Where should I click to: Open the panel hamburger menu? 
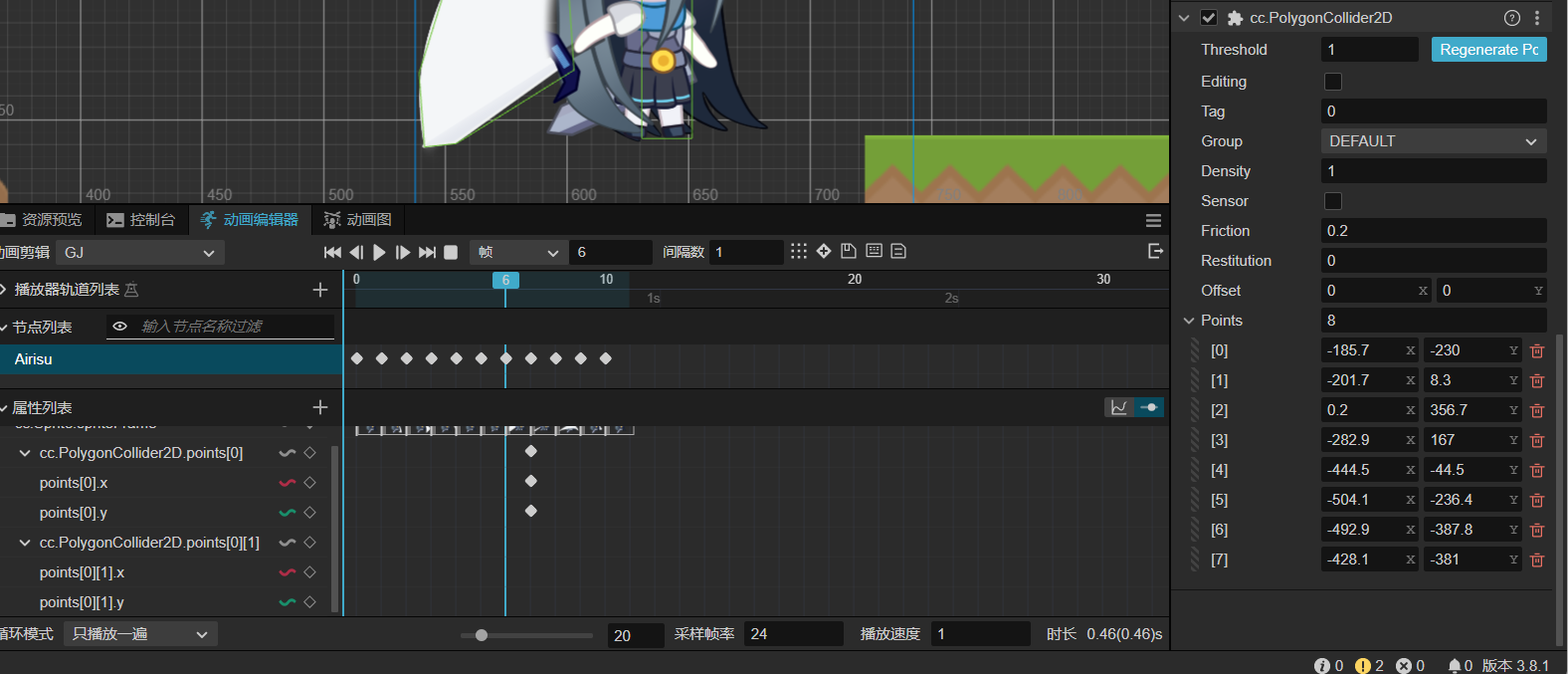(1153, 220)
